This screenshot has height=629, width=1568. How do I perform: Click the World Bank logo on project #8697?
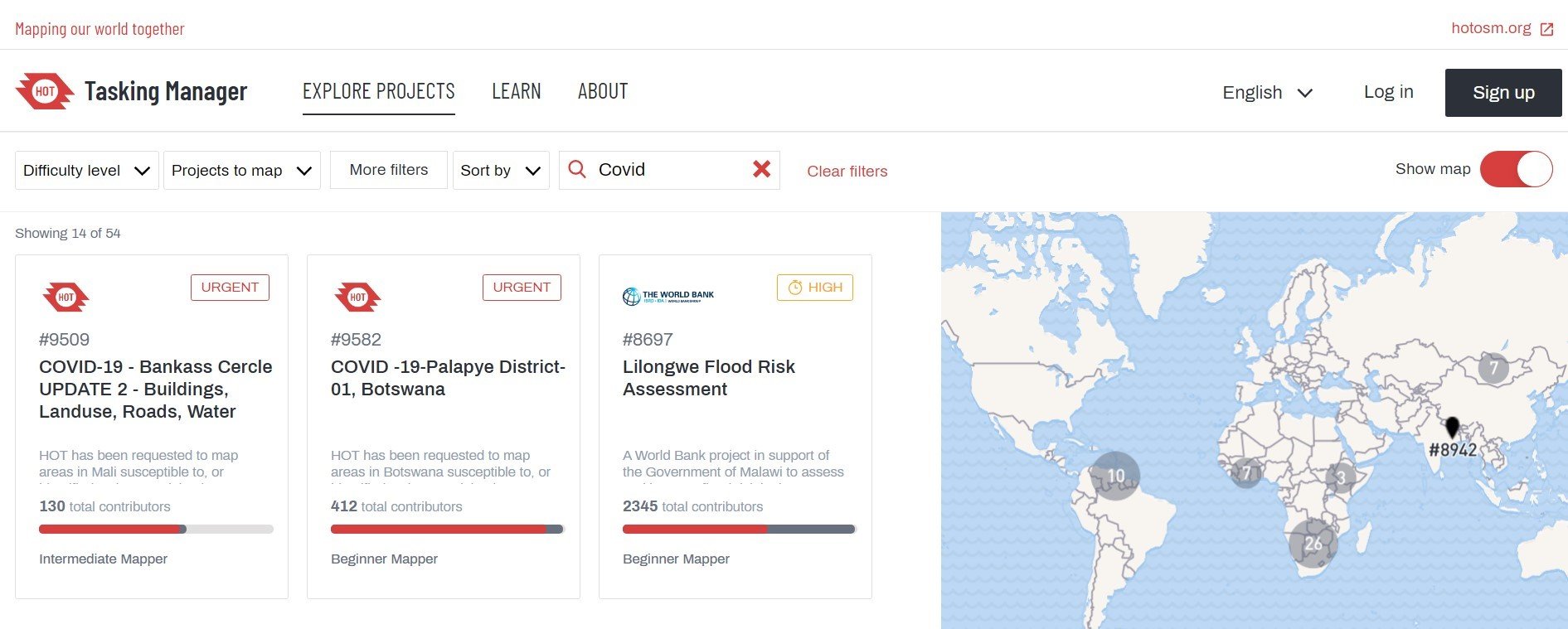pos(667,296)
